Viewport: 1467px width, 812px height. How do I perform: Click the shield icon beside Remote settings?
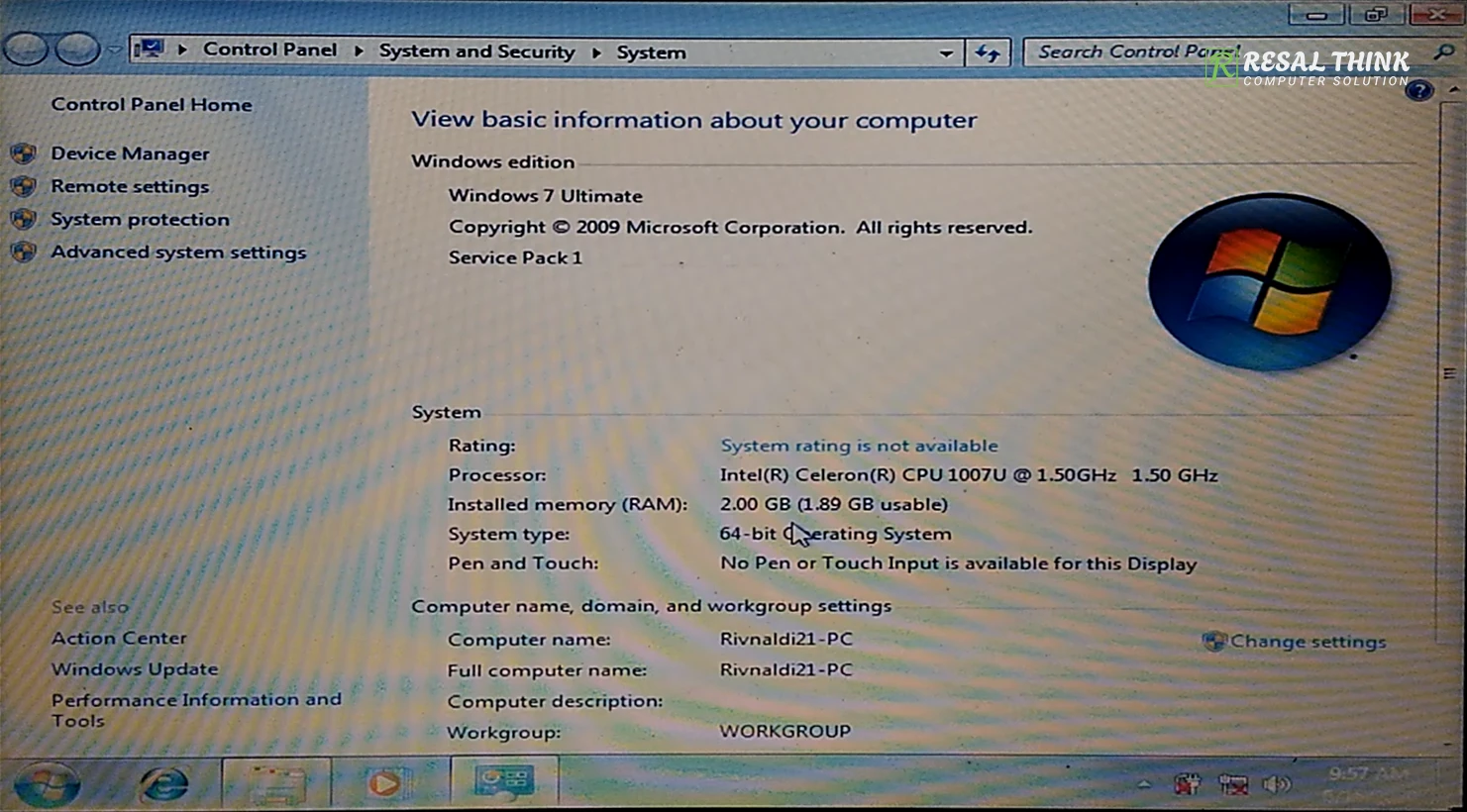24,186
